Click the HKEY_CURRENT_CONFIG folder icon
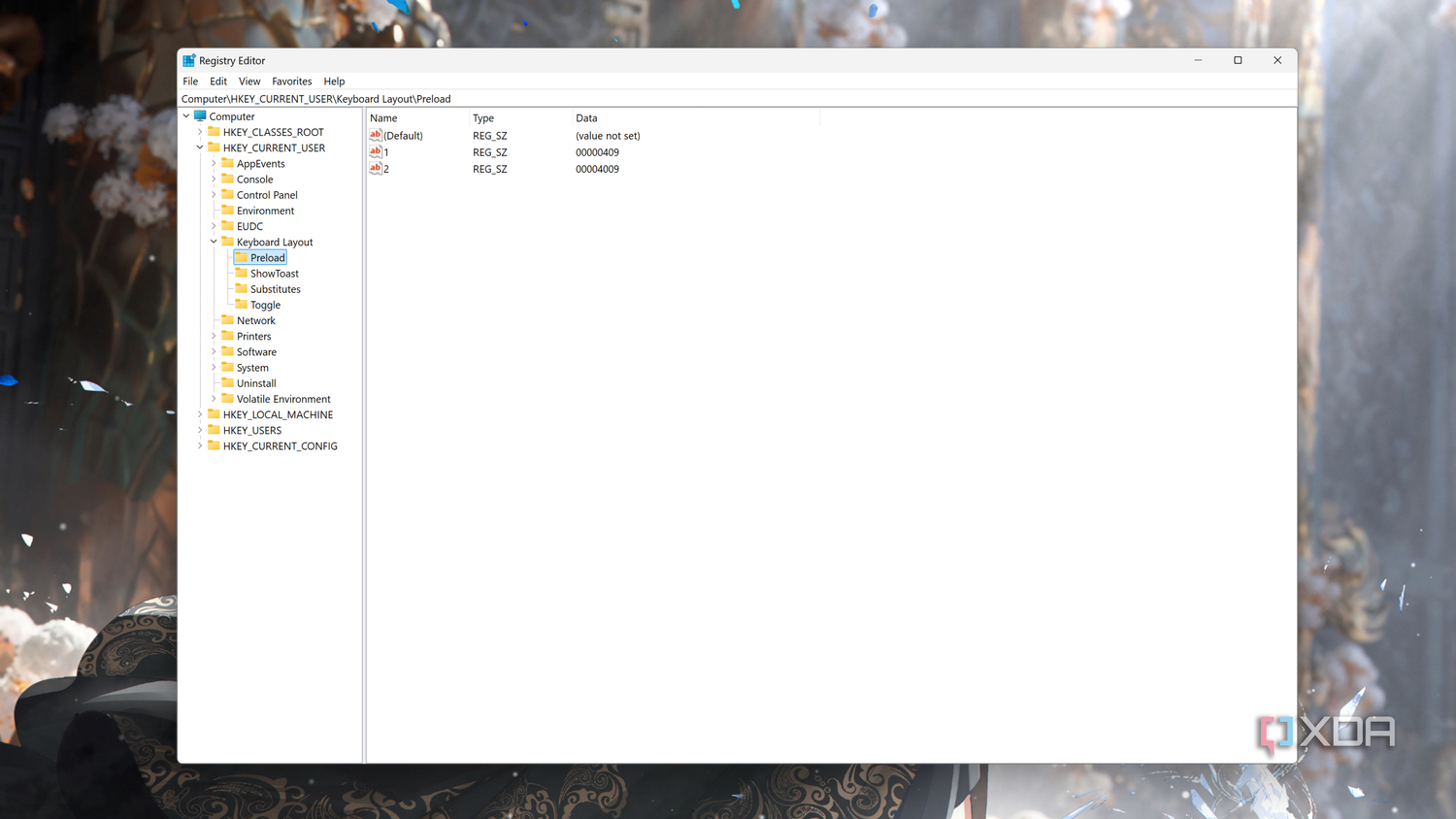 click(x=214, y=445)
